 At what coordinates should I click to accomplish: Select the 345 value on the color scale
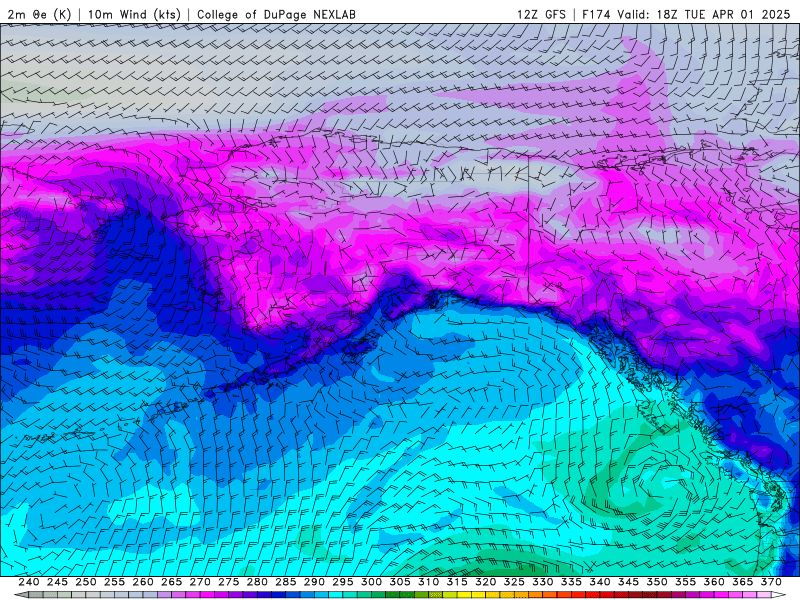pyautogui.click(x=629, y=582)
